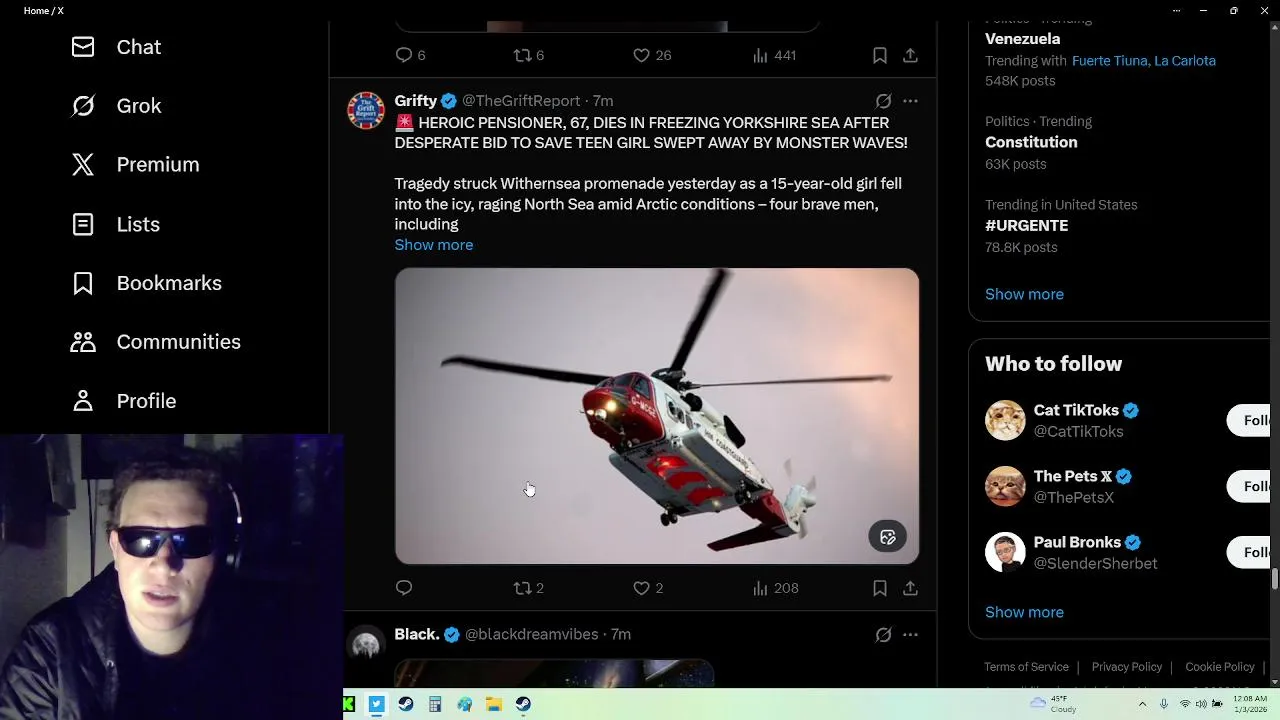1280x720 pixels.
Task: Click the Chat envelope icon
Action: point(83,47)
